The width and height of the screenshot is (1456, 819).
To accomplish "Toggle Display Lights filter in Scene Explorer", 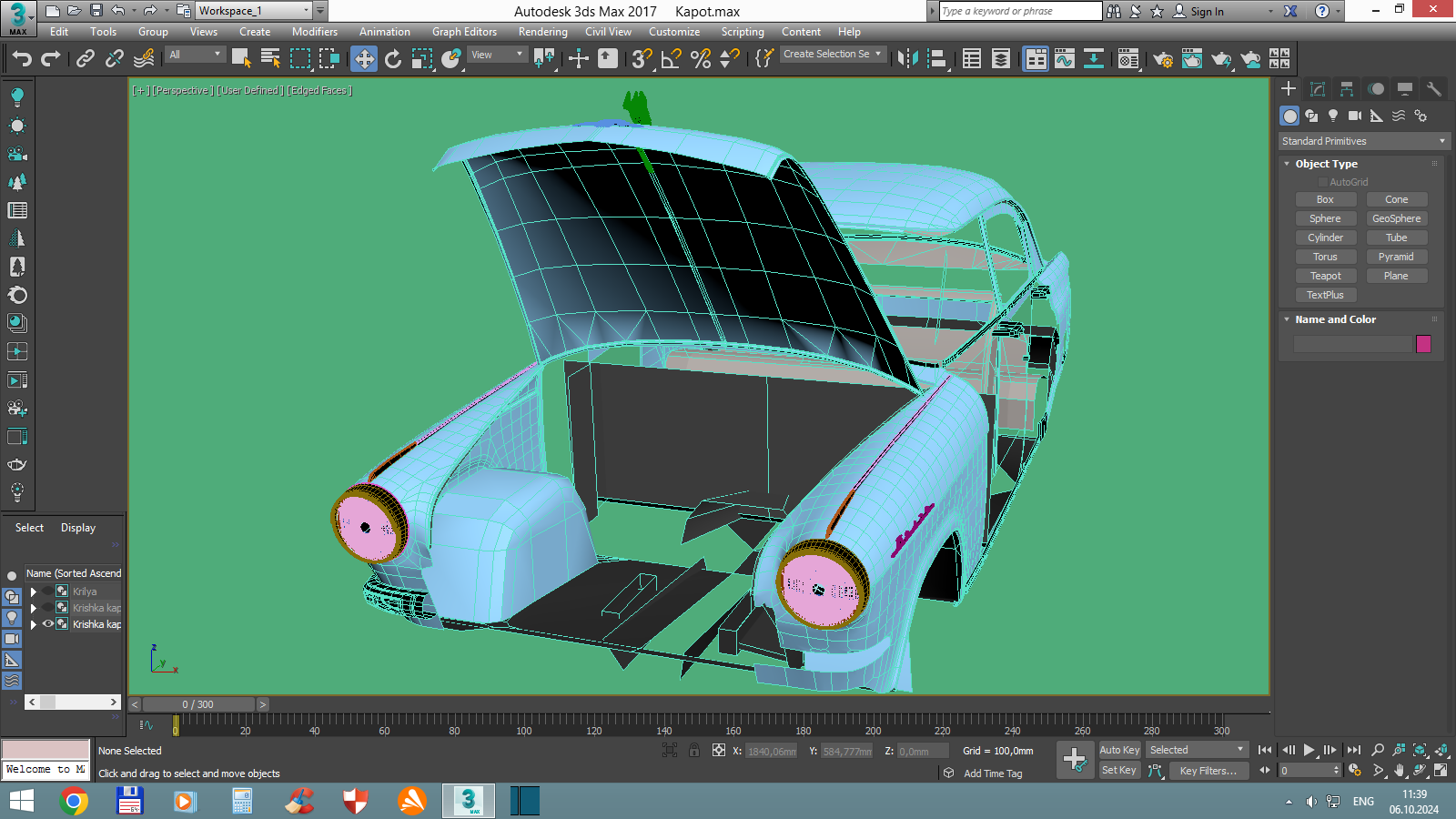I will (12, 617).
